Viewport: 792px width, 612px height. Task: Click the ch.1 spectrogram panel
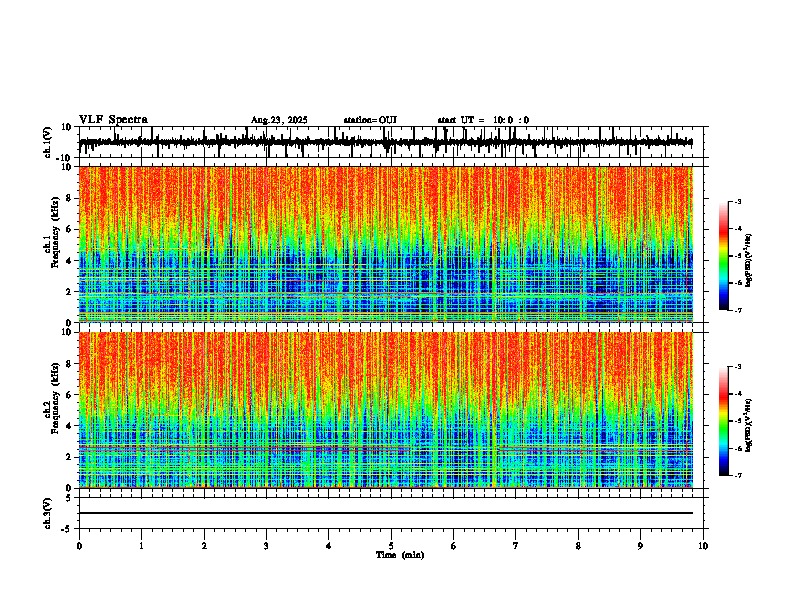coord(386,244)
